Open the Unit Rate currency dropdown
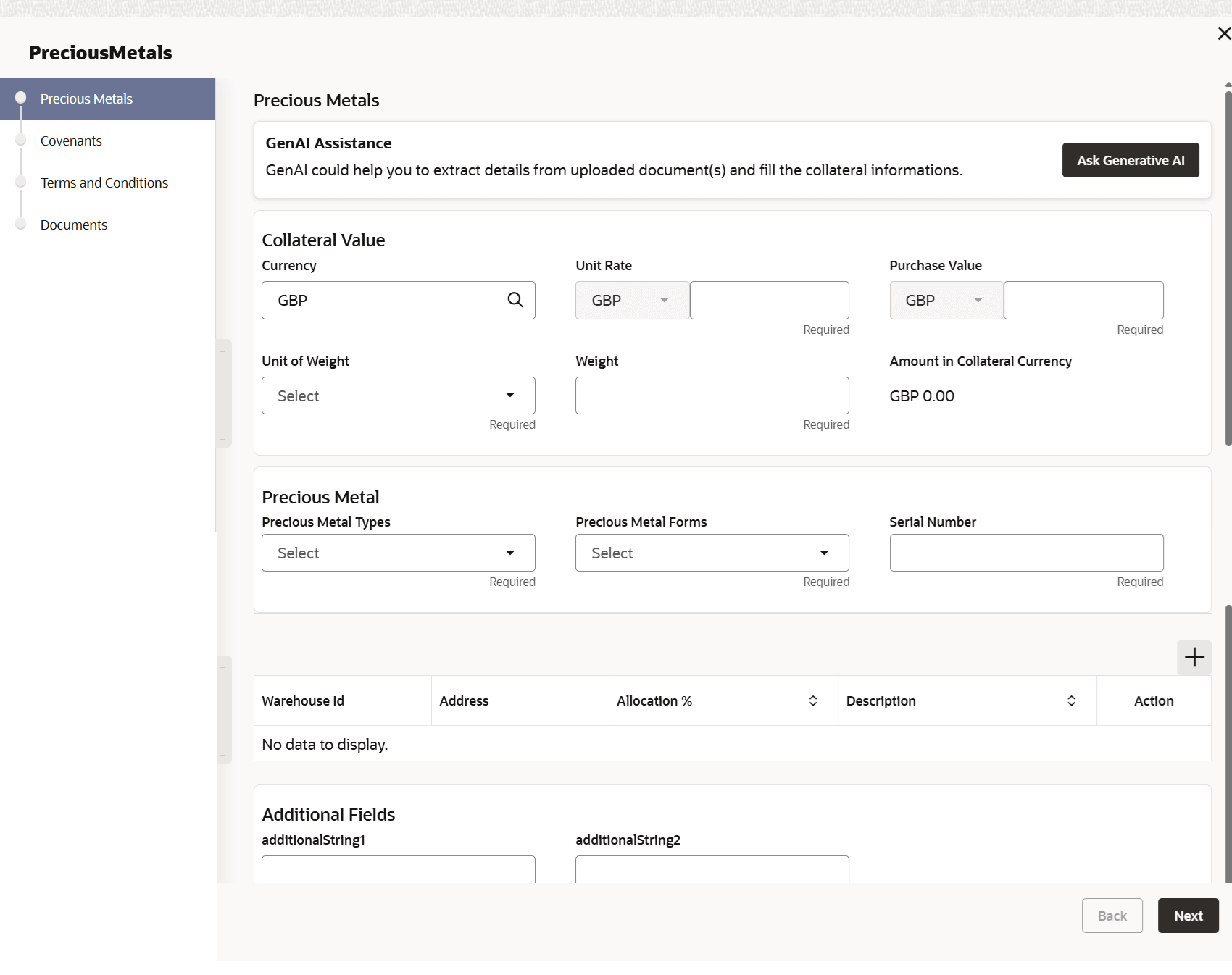Viewport: 1232px width, 975px height. (x=632, y=300)
